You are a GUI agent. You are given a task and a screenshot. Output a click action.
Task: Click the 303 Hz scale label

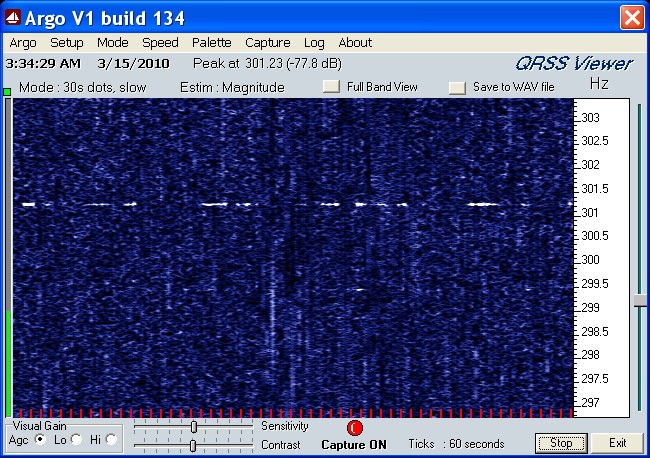[x=590, y=118]
